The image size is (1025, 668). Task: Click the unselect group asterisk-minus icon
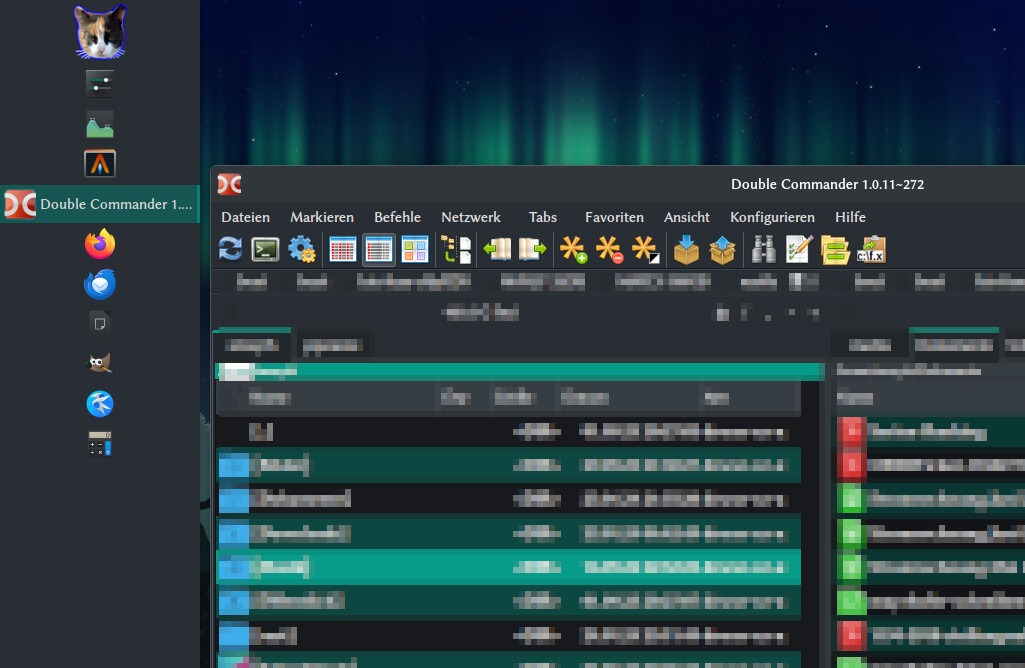coord(609,249)
